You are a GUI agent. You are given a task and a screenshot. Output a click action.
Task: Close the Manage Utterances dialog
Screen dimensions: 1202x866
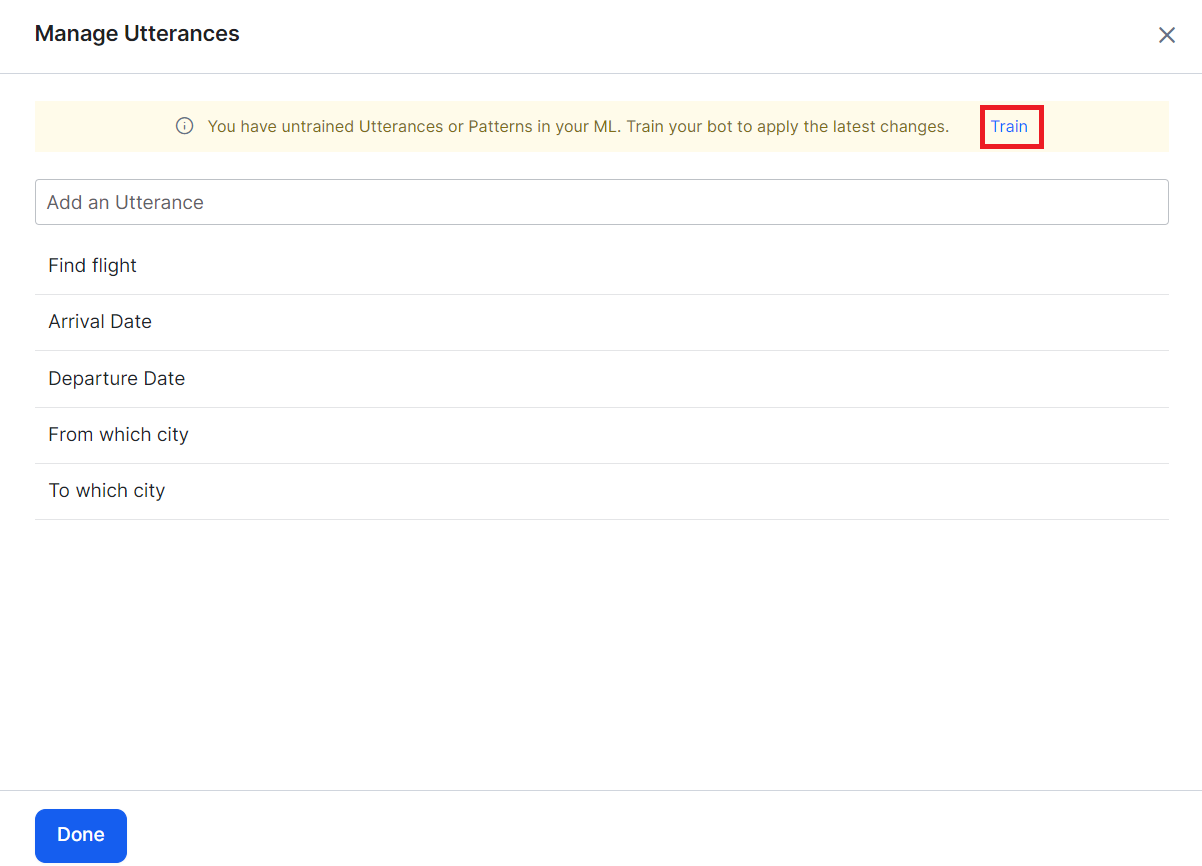click(1166, 35)
